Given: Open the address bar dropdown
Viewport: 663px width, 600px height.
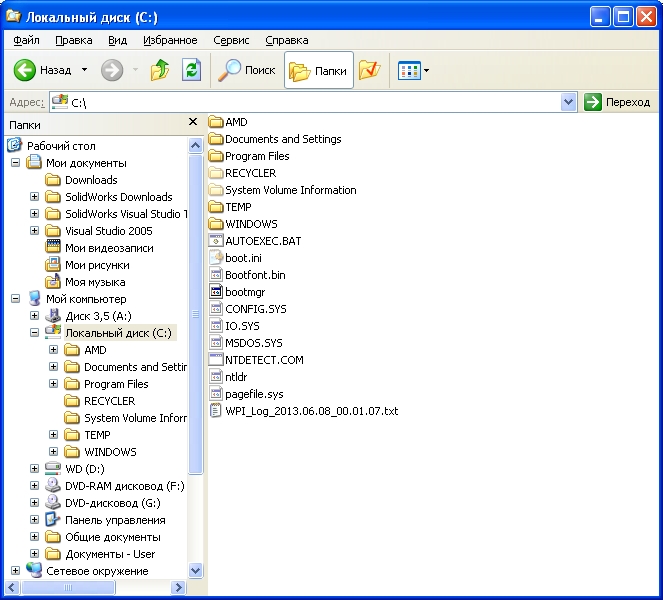Looking at the screenshot, I should coord(569,102).
